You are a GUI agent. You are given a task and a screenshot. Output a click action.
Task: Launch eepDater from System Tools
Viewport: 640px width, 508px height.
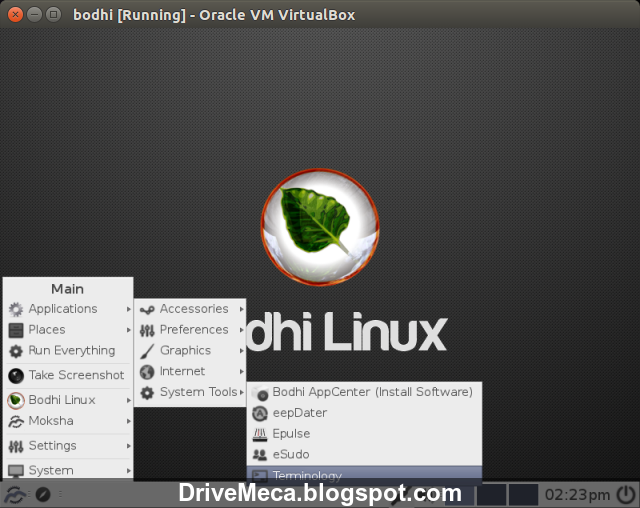(x=364, y=413)
